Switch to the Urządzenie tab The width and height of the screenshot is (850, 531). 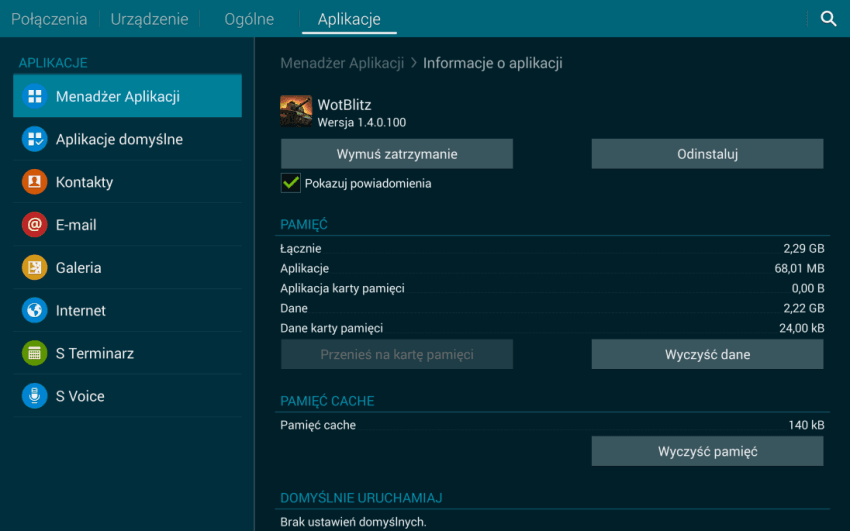(x=150, y=19)
